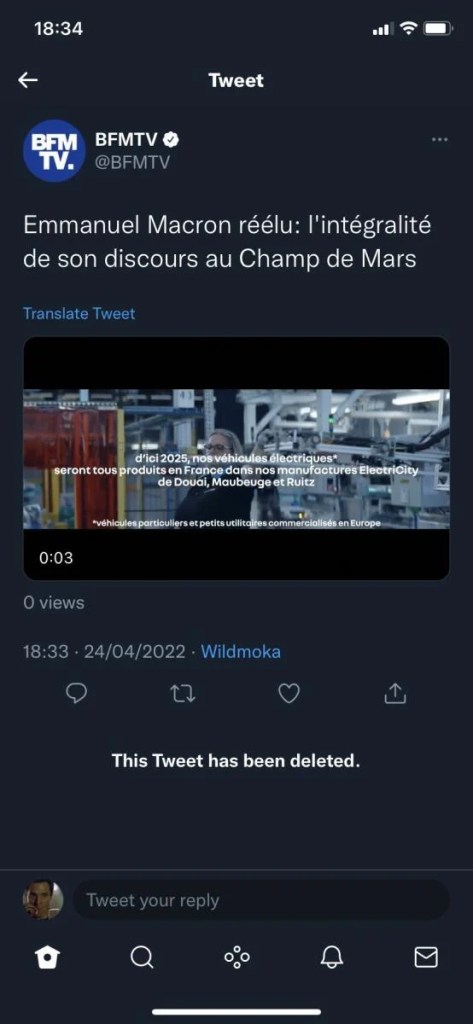The height and width of the screenshot is (1024, 473).
Task: Click the Translate Tweet link
Action: point(79,313)
